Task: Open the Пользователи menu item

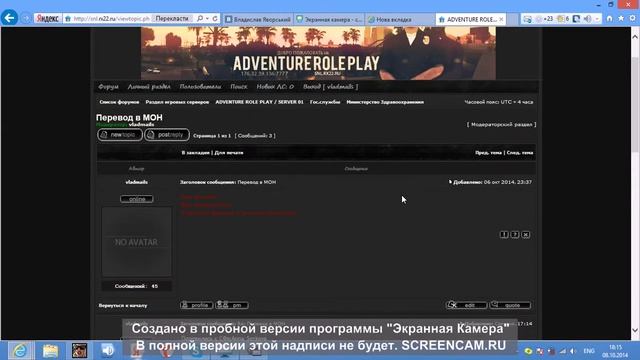Action: point(200,87)
